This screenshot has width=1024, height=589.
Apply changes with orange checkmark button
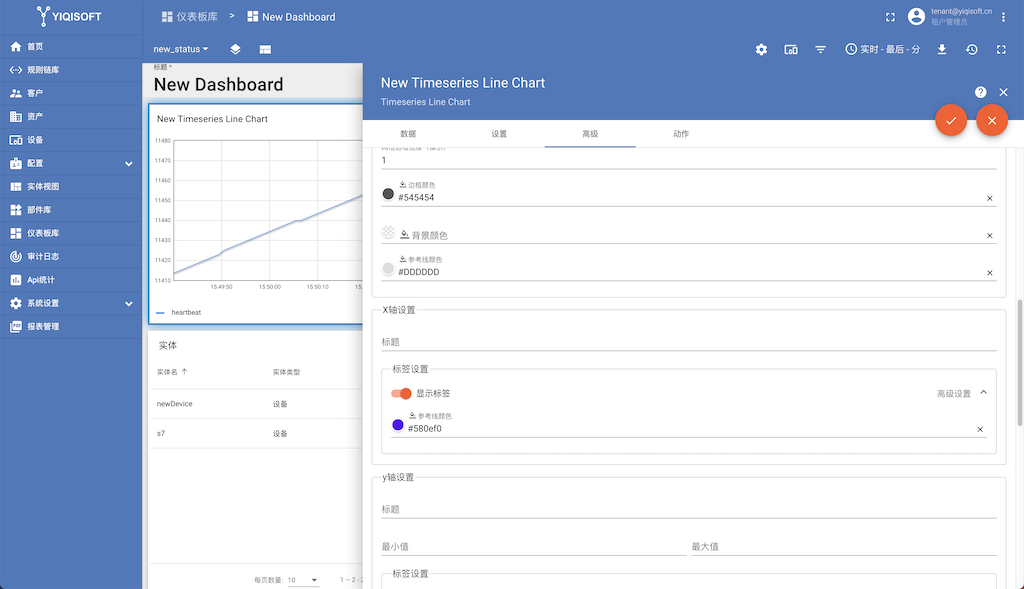click(x=951, y=120)
